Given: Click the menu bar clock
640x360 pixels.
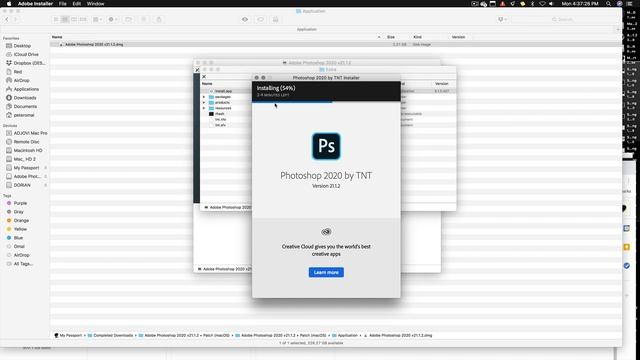Looking at the screenshot, I should 580,4.
